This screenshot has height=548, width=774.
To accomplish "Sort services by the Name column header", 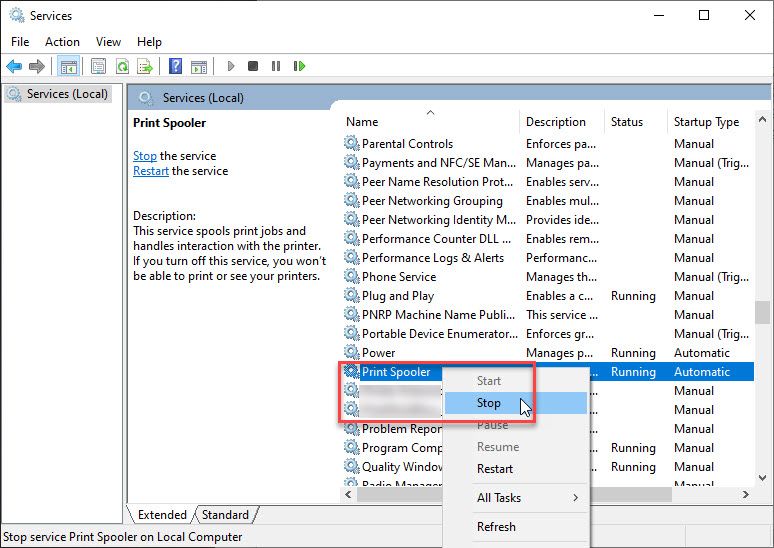I will click(x=362, y=122).
